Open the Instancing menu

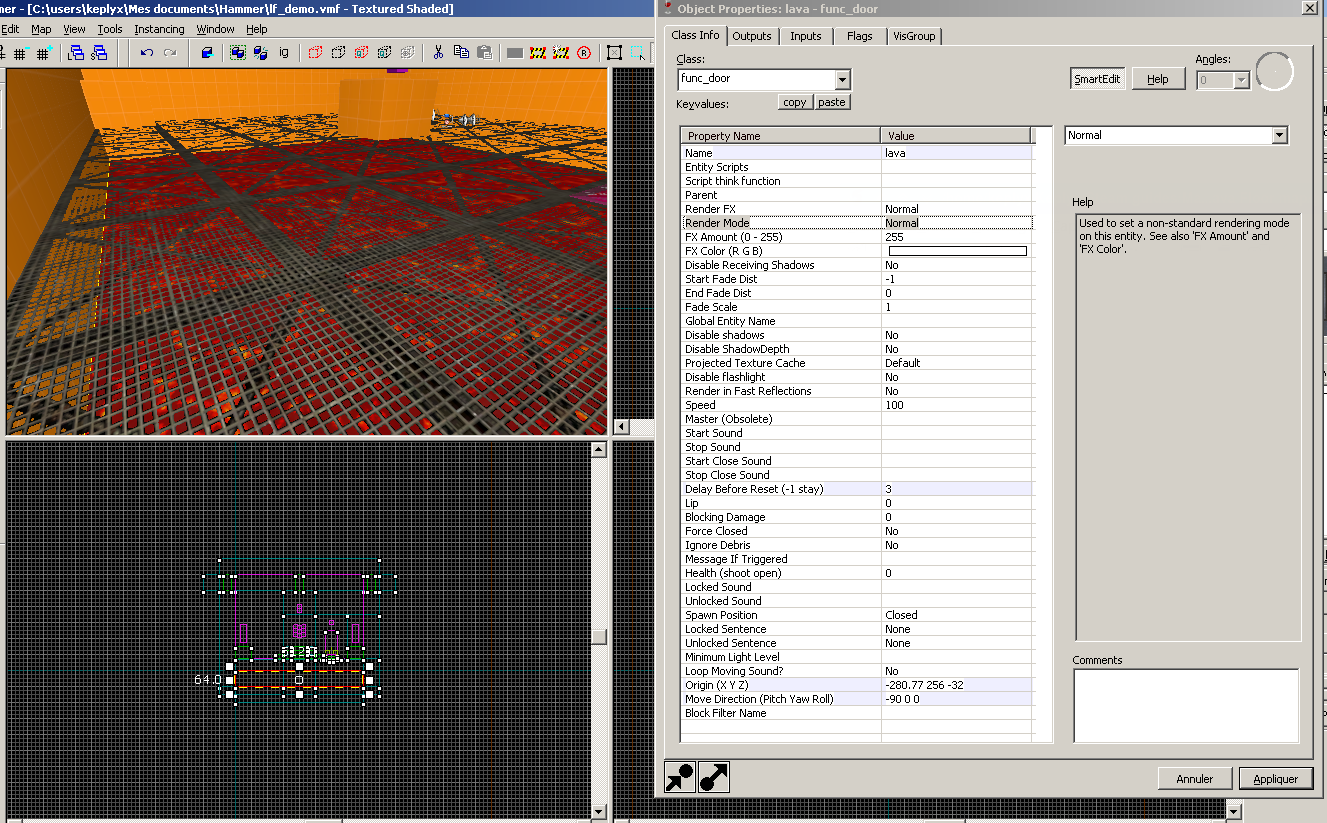(x=159, y=29)
